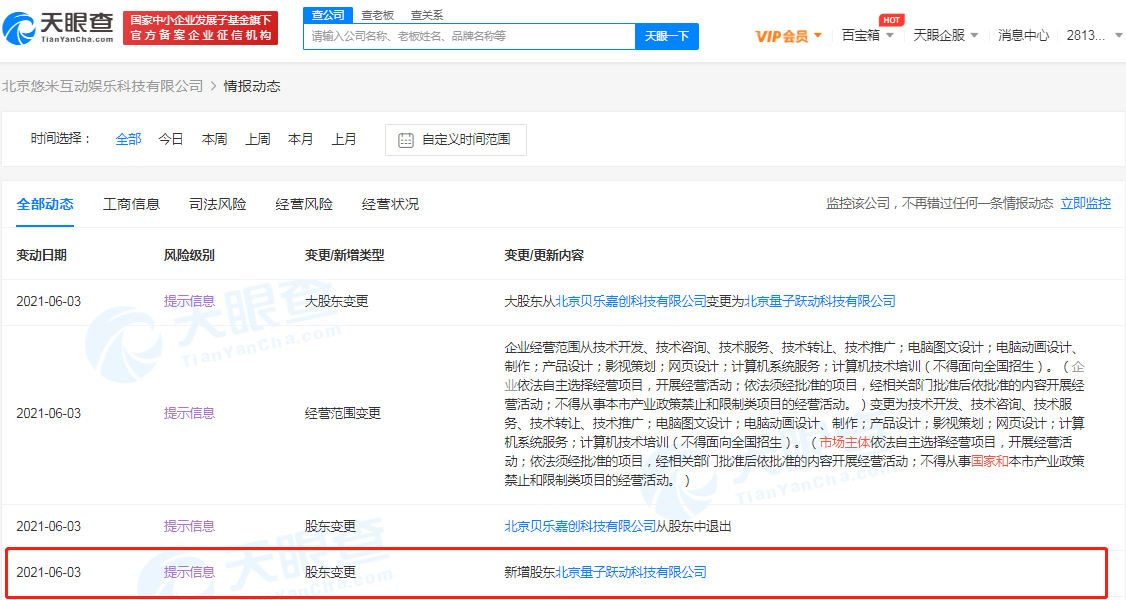Open 北京量子跃动科技有限公司 in 新增股东 row
1126x600 pixels.
pyautogui.click(x=631, y=573)
